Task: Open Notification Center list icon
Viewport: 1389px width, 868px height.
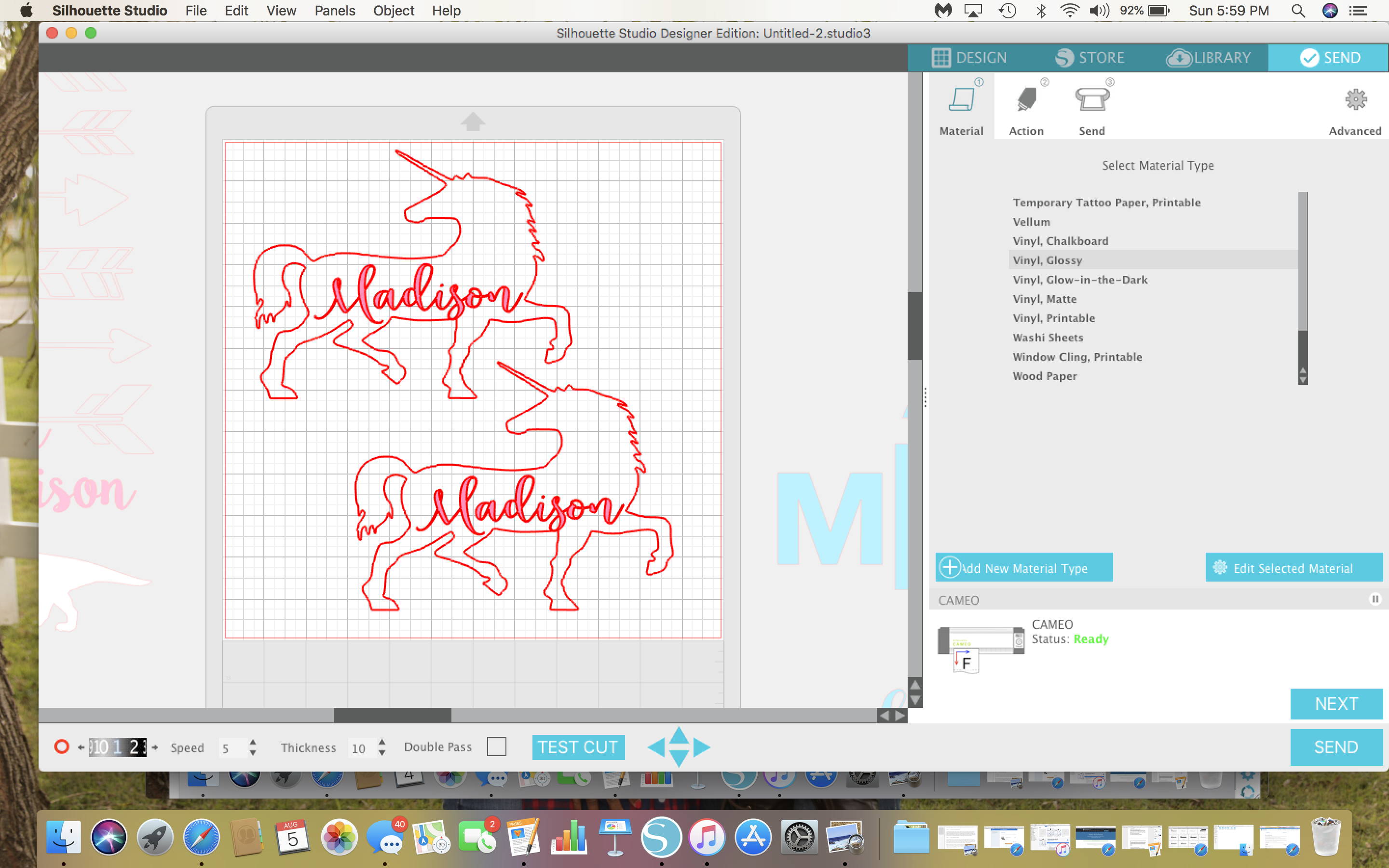Action: tap(1358, 10)
